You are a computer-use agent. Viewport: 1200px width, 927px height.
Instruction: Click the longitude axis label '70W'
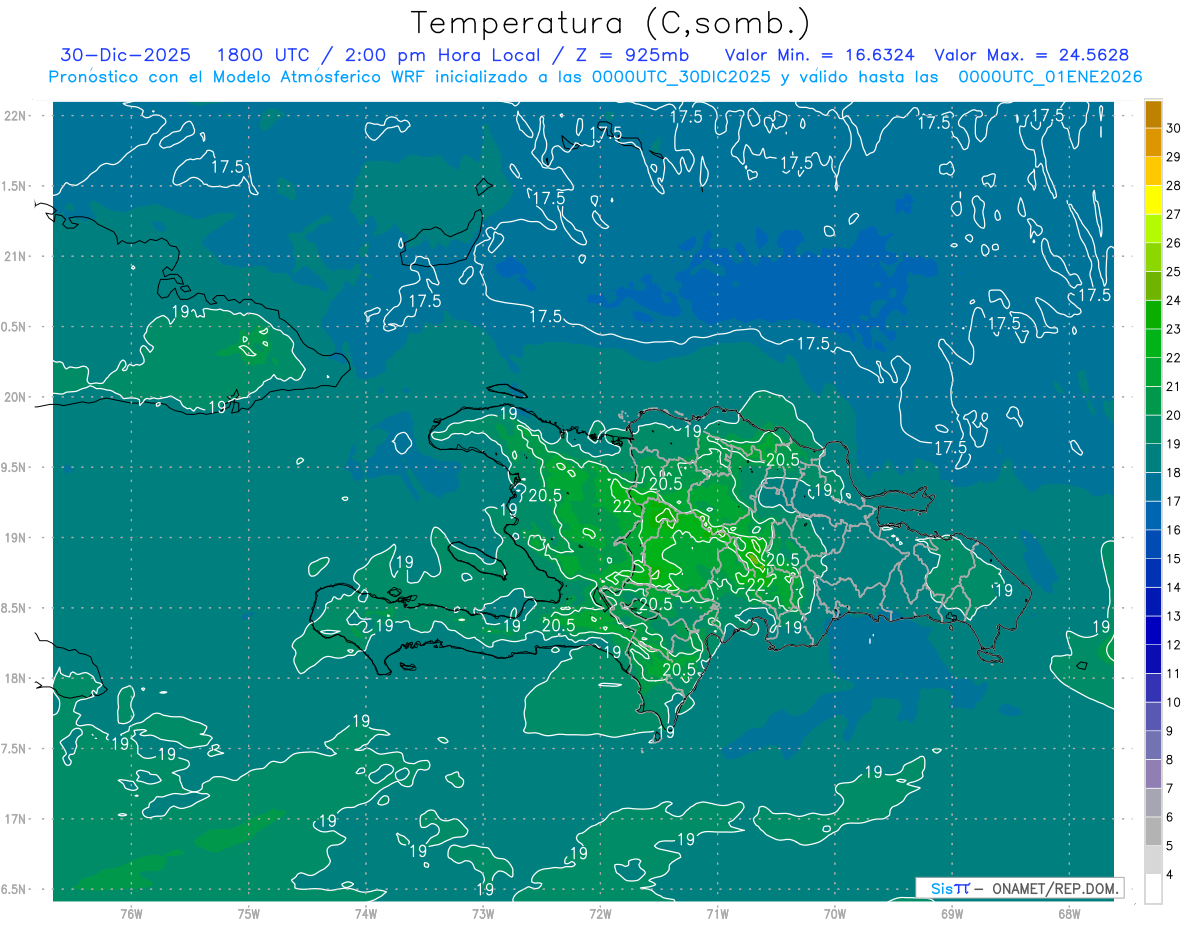pos(835,913)
